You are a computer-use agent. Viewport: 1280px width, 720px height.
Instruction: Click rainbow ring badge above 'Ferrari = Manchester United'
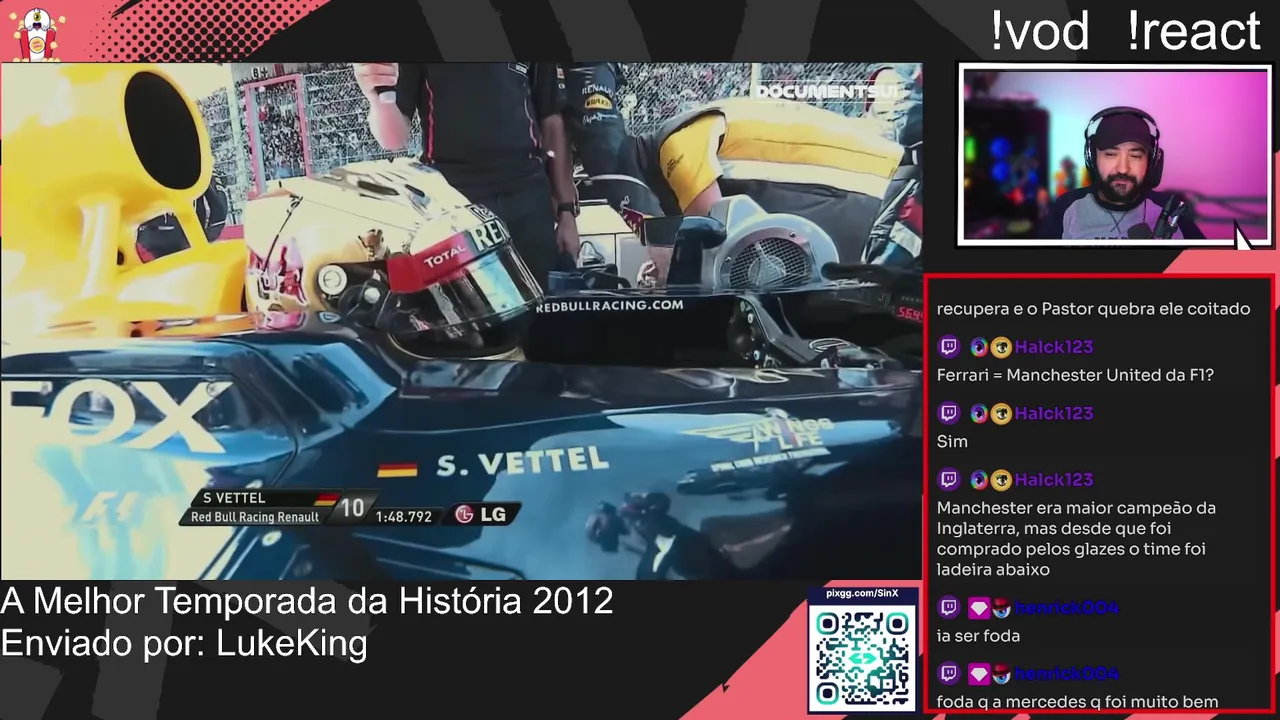pyautogui.click(x=979, y=347)
